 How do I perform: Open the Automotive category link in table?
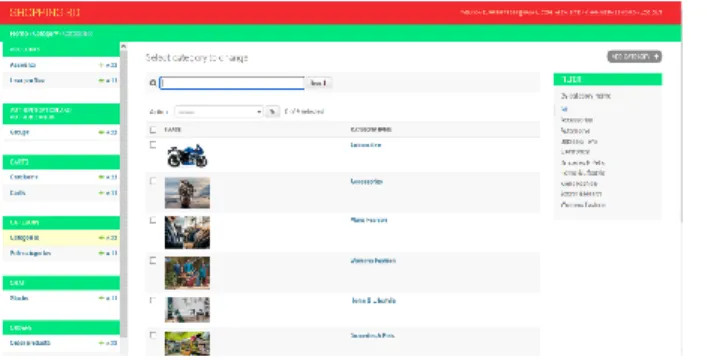coord(365,145)
